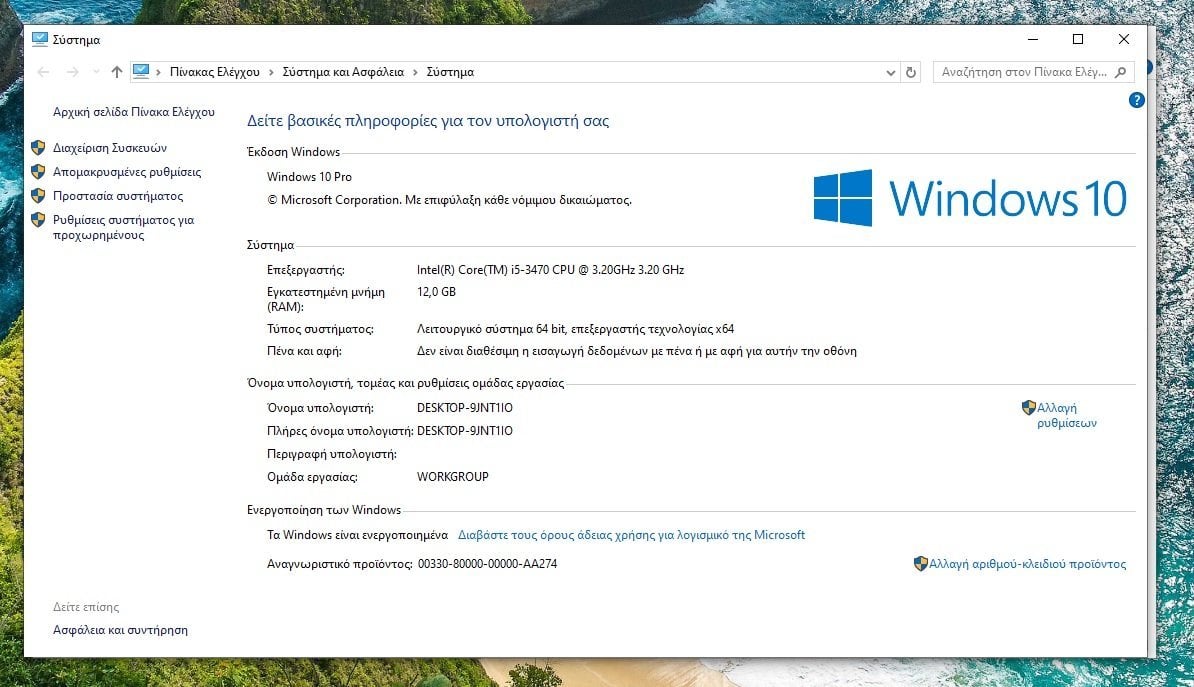
Task: Click the computer icon in the address bar
Action: 141,72
